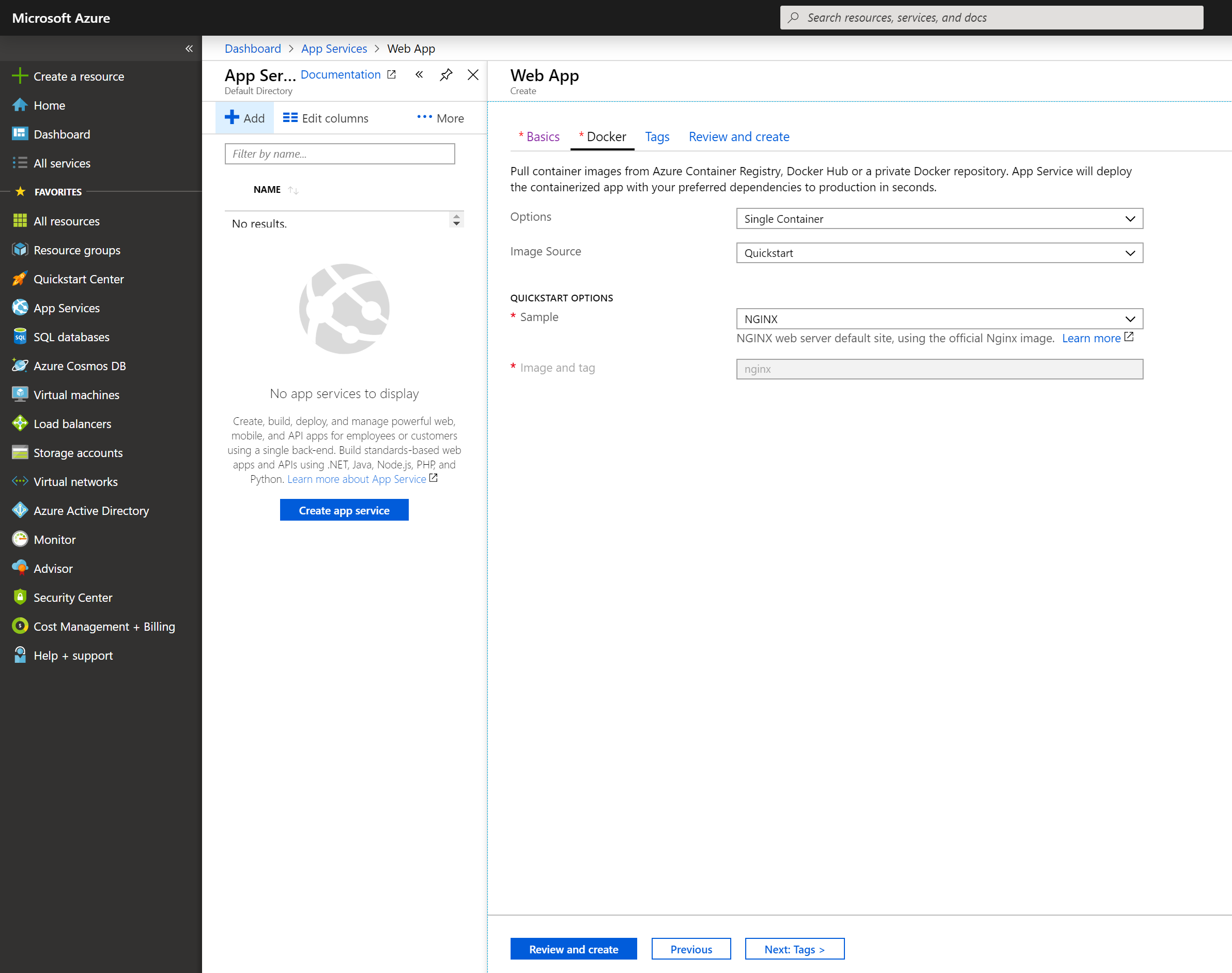Click the Create app service button
The width and height of the screenshot is (1232, 973).
tap(344, 510)
